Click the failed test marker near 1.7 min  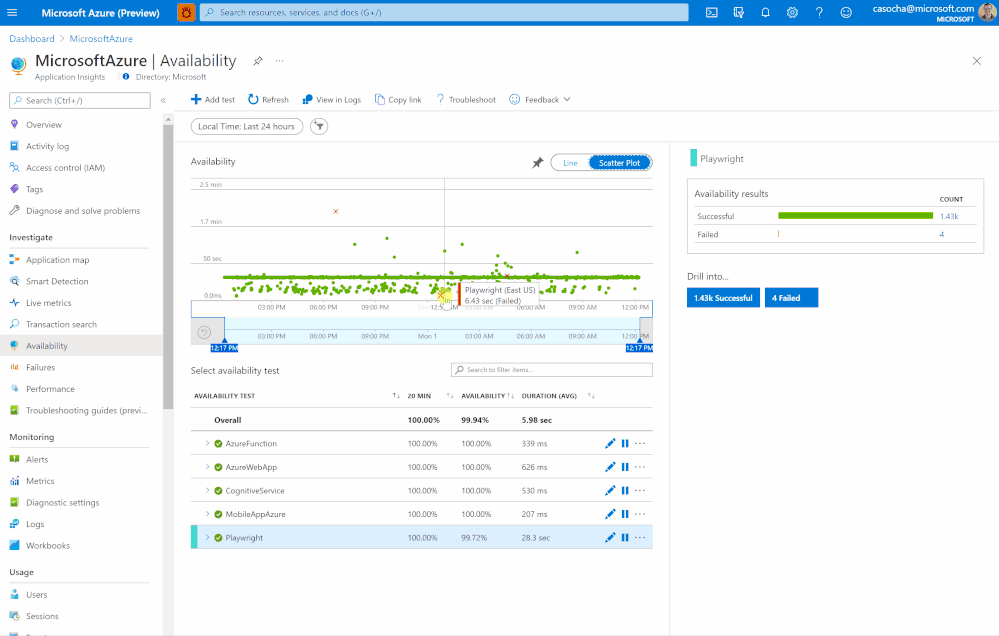pos(336,212)
